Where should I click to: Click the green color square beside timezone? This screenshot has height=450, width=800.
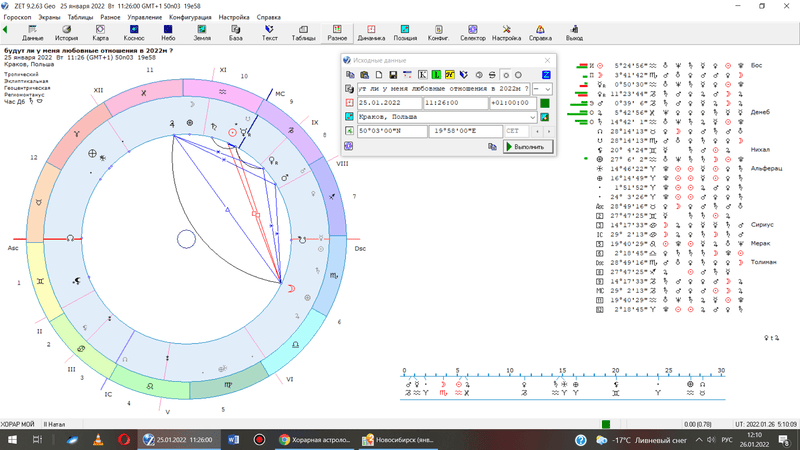[545, 103]
